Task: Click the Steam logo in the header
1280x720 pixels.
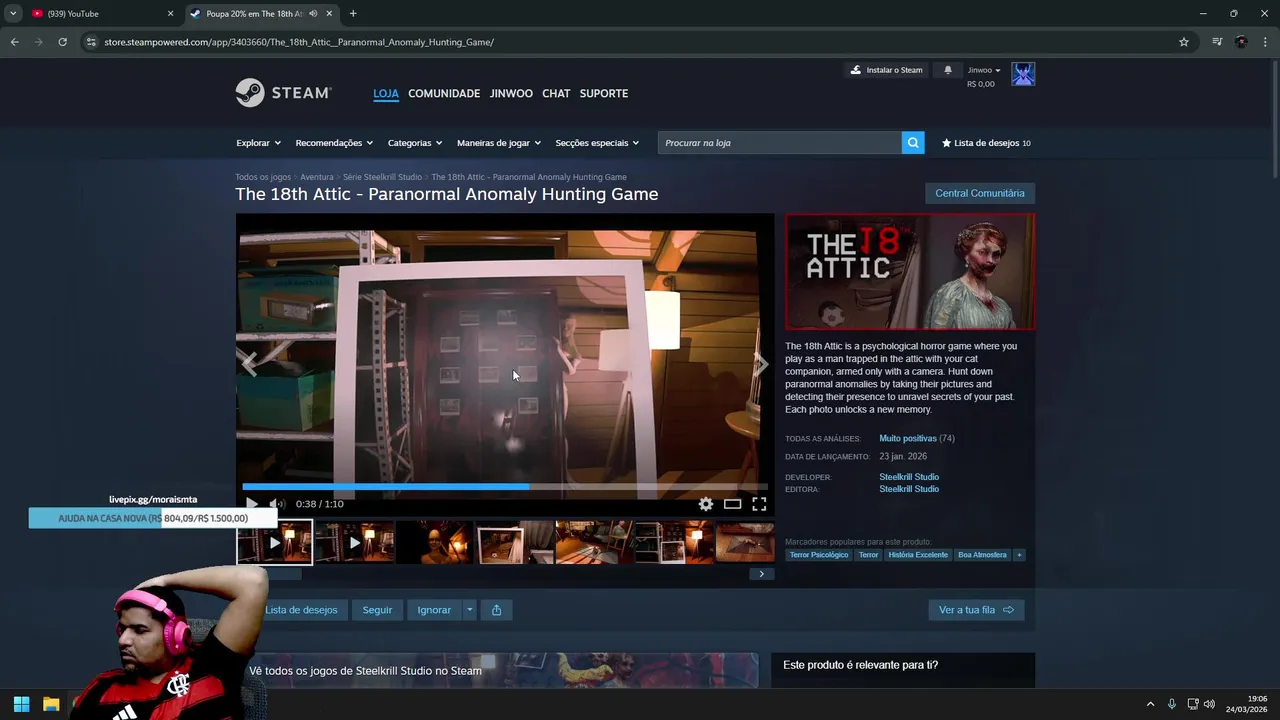Action: pos(283,93)
